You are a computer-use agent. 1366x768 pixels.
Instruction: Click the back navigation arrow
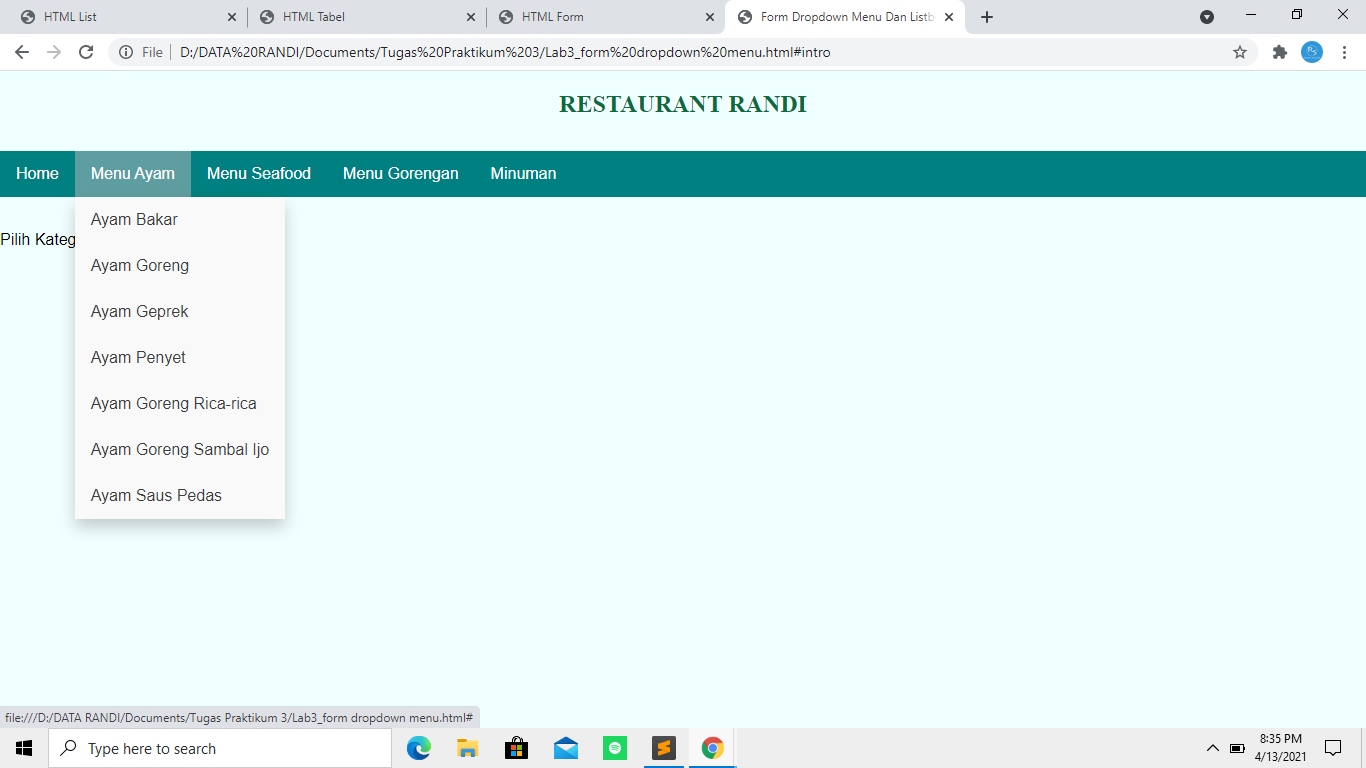pos(20,51)
